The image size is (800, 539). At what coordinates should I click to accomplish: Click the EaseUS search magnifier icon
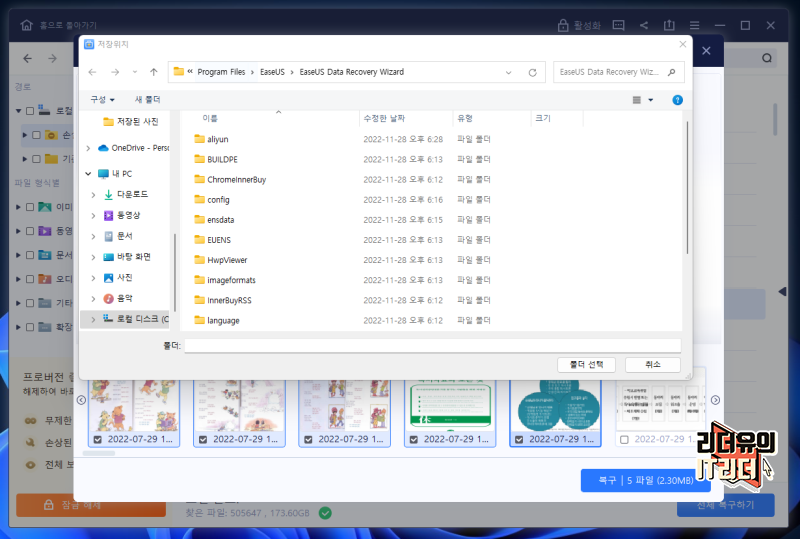pyautogui.click(x=767, y=58)
